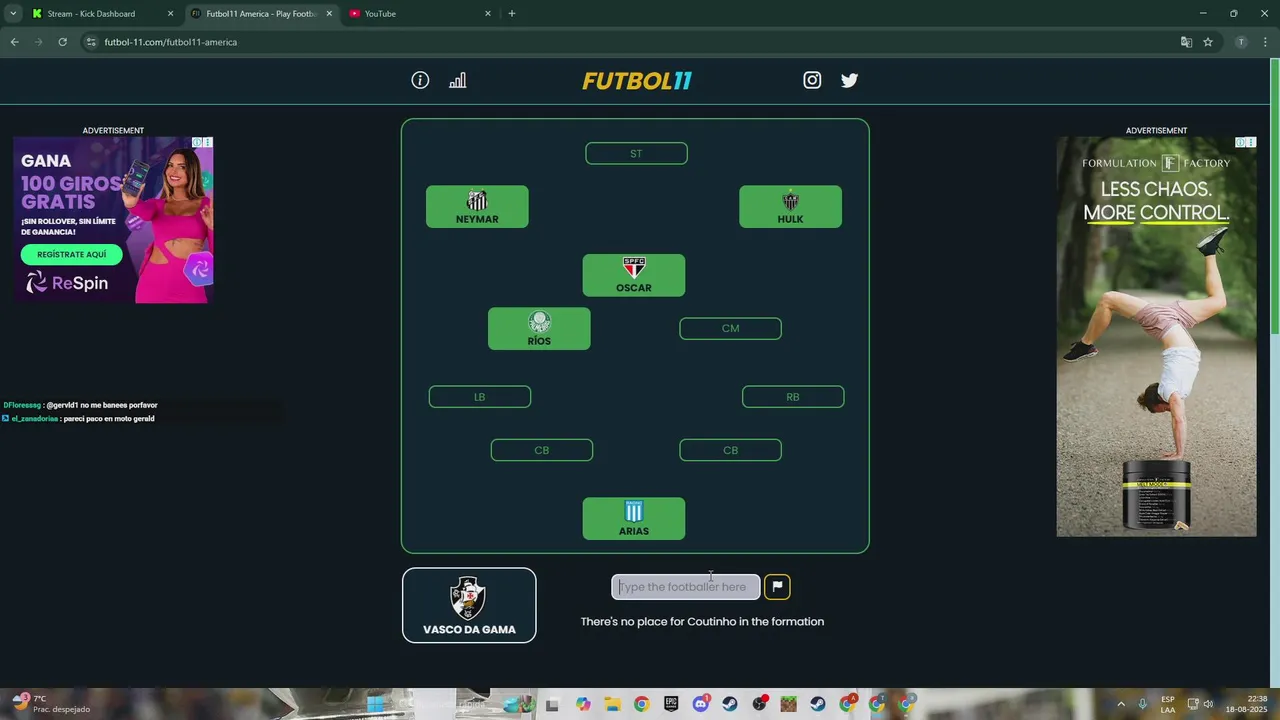Select the empty LB position slot
Viewport: 1280px width, 720px height.
[479, 397]
